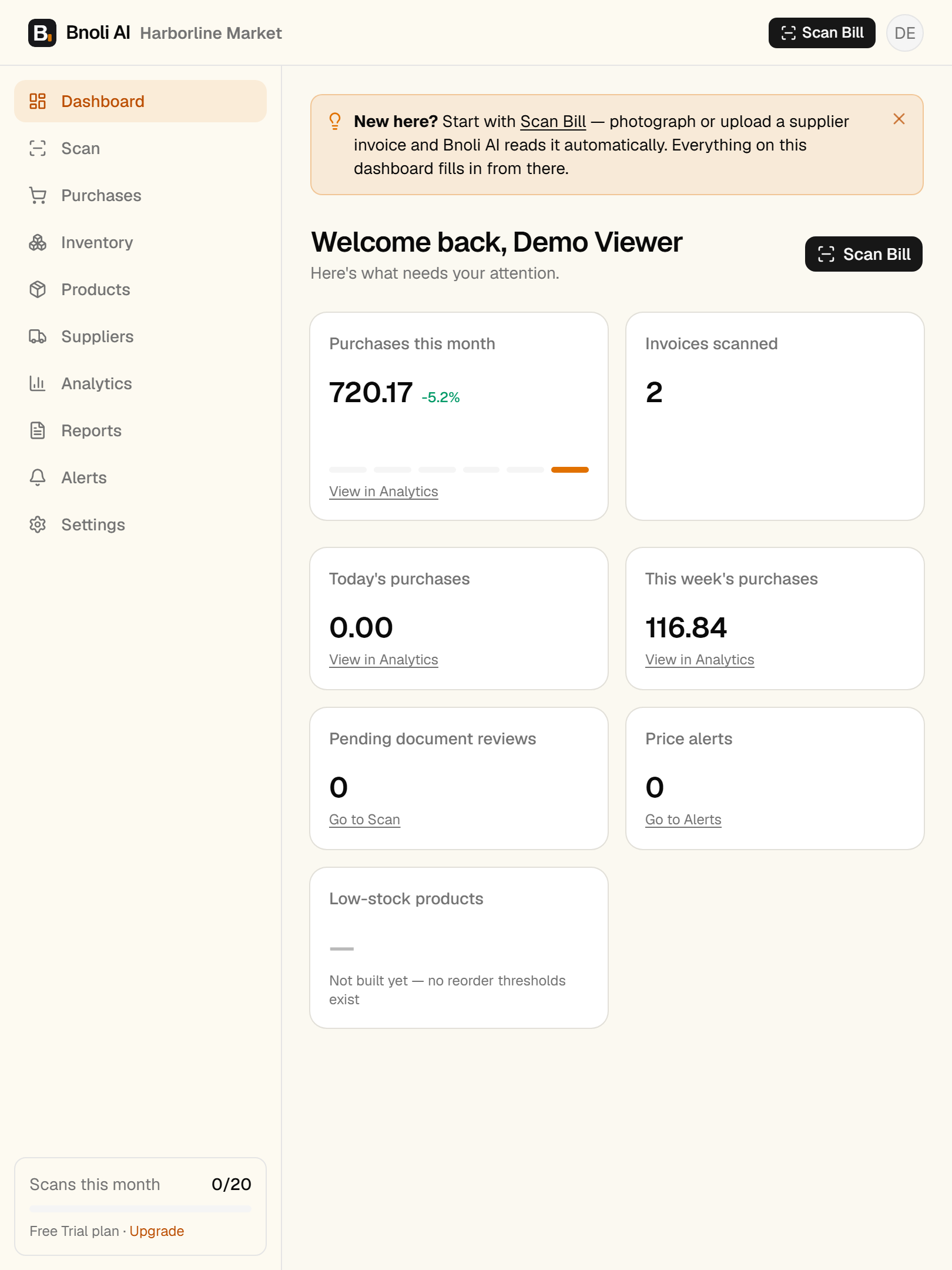Screen dimensions: 952x1270
Task: Follow the Go to Scan link
Action: [x=365, y=820]
